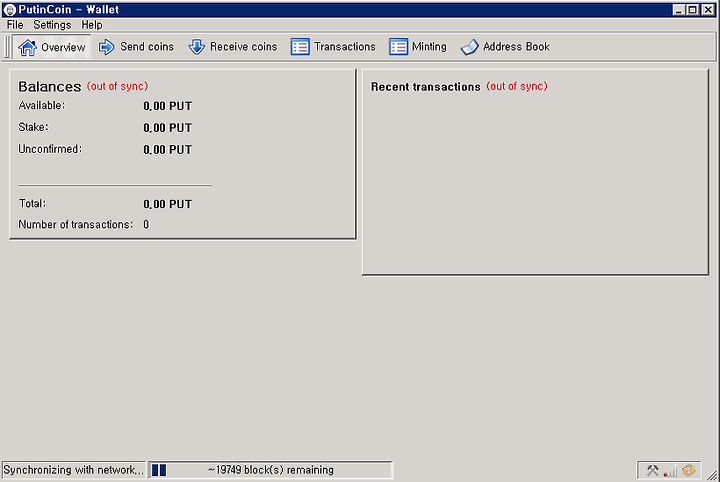The height and width of the screenshot is (482, 720).
Task: Click 'Synchronizing with network...' status text
Action: click(73, 470)
